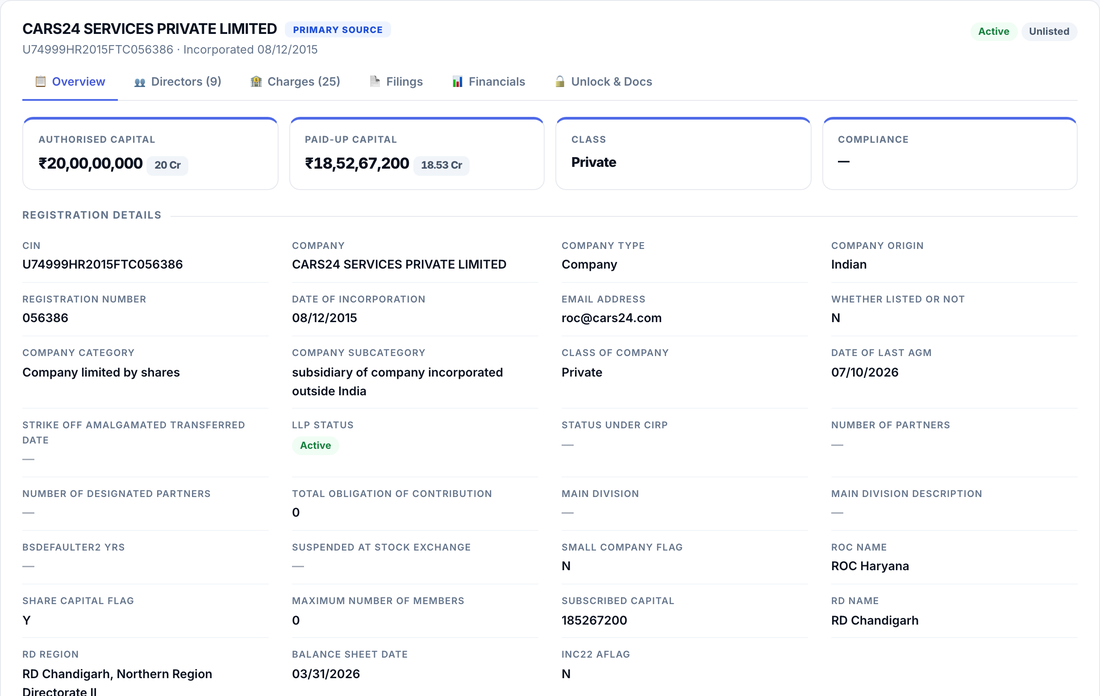Select the Class card showing Private
Viewport: 1100px width, 696px height.
pyautogui.click(x=683, y=154)
